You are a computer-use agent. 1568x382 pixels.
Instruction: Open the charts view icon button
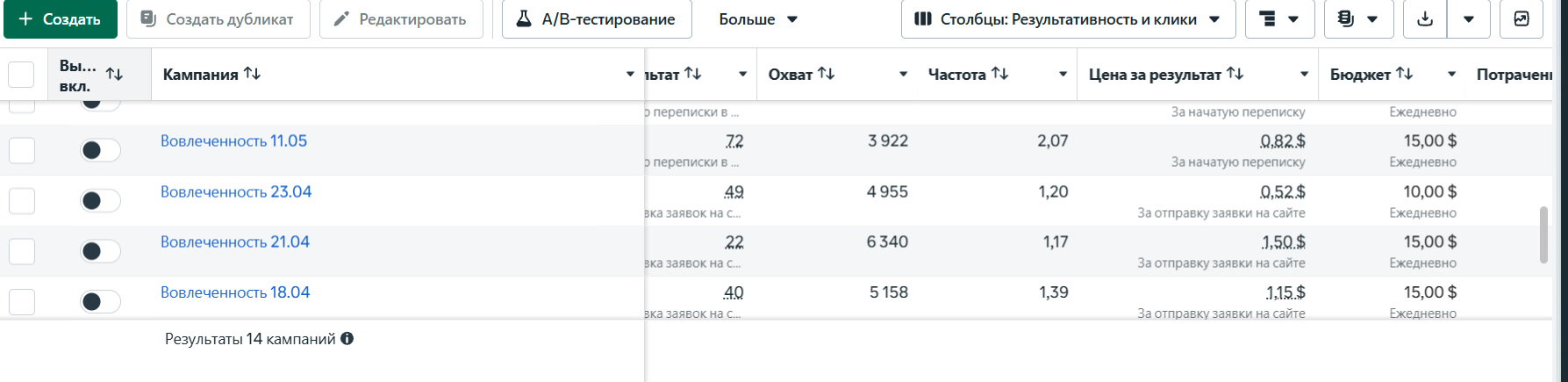pos(1521,19)
